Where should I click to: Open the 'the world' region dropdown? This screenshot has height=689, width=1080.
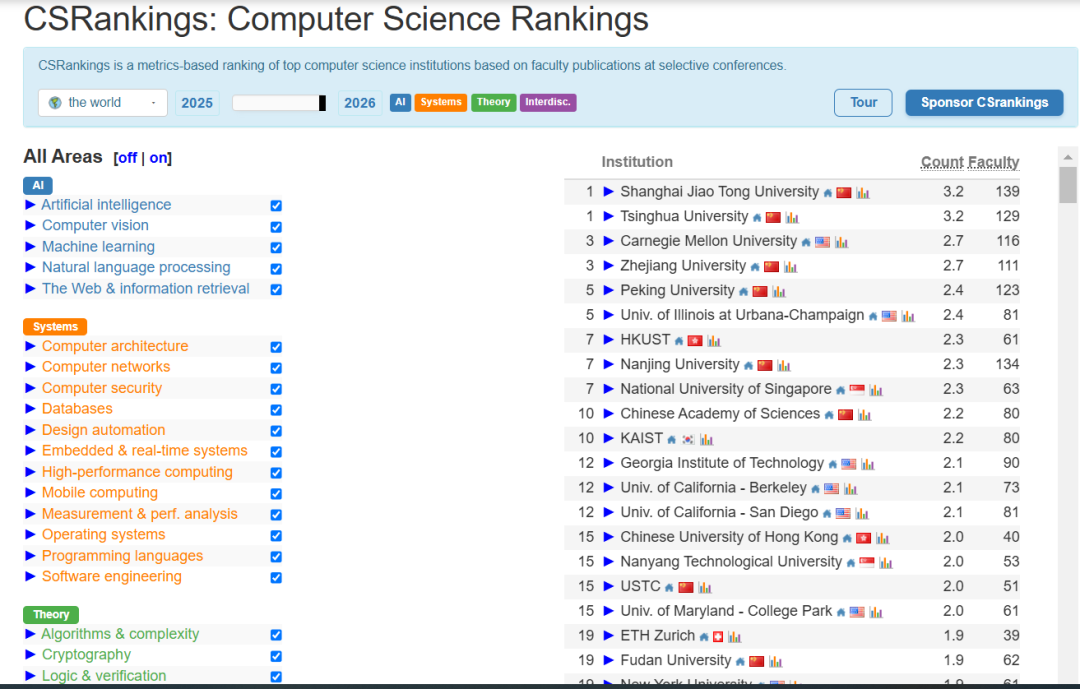pyautogui.click(x=103, y=103)
